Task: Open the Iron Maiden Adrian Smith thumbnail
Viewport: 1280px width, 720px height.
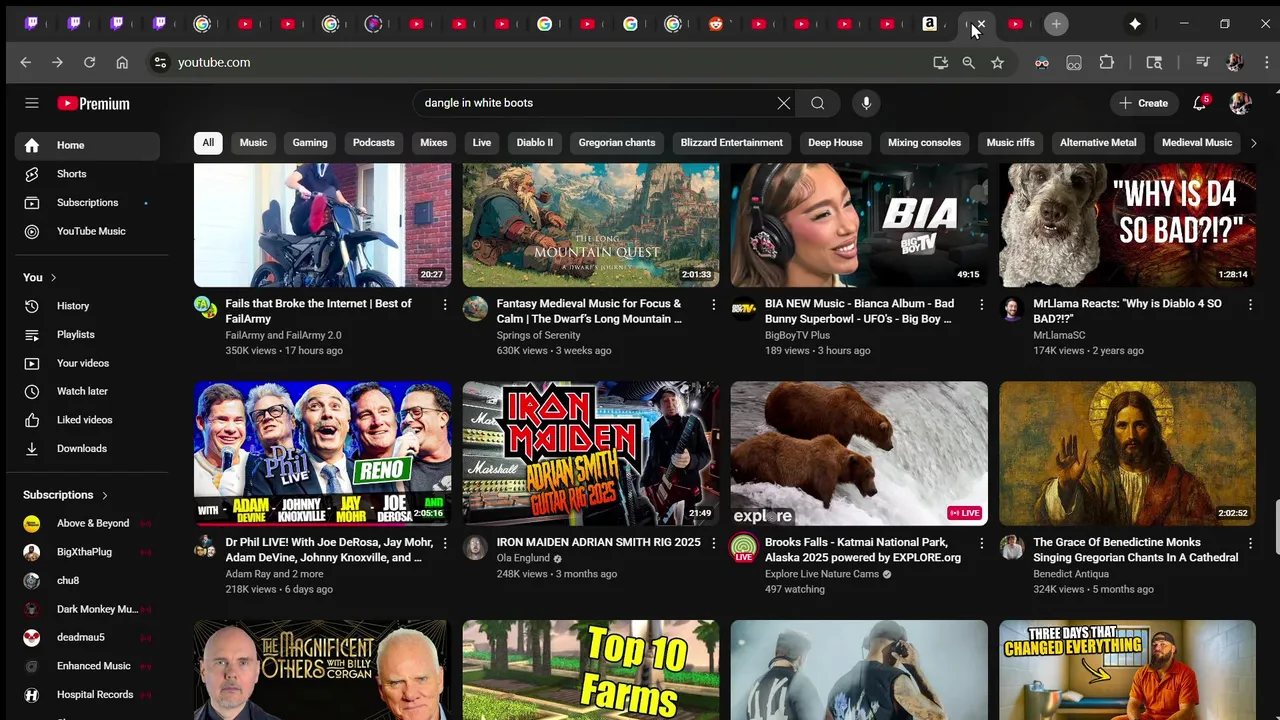Action: tap(591, 453)
